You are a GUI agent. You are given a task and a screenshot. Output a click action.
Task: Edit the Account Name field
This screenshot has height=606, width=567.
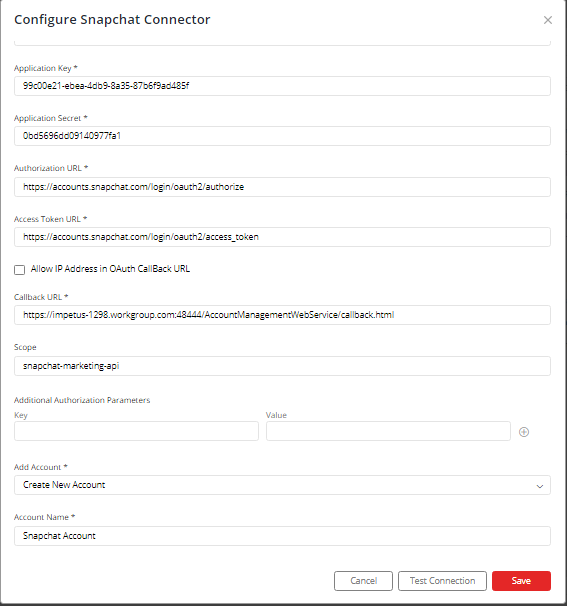click(282, 536)
